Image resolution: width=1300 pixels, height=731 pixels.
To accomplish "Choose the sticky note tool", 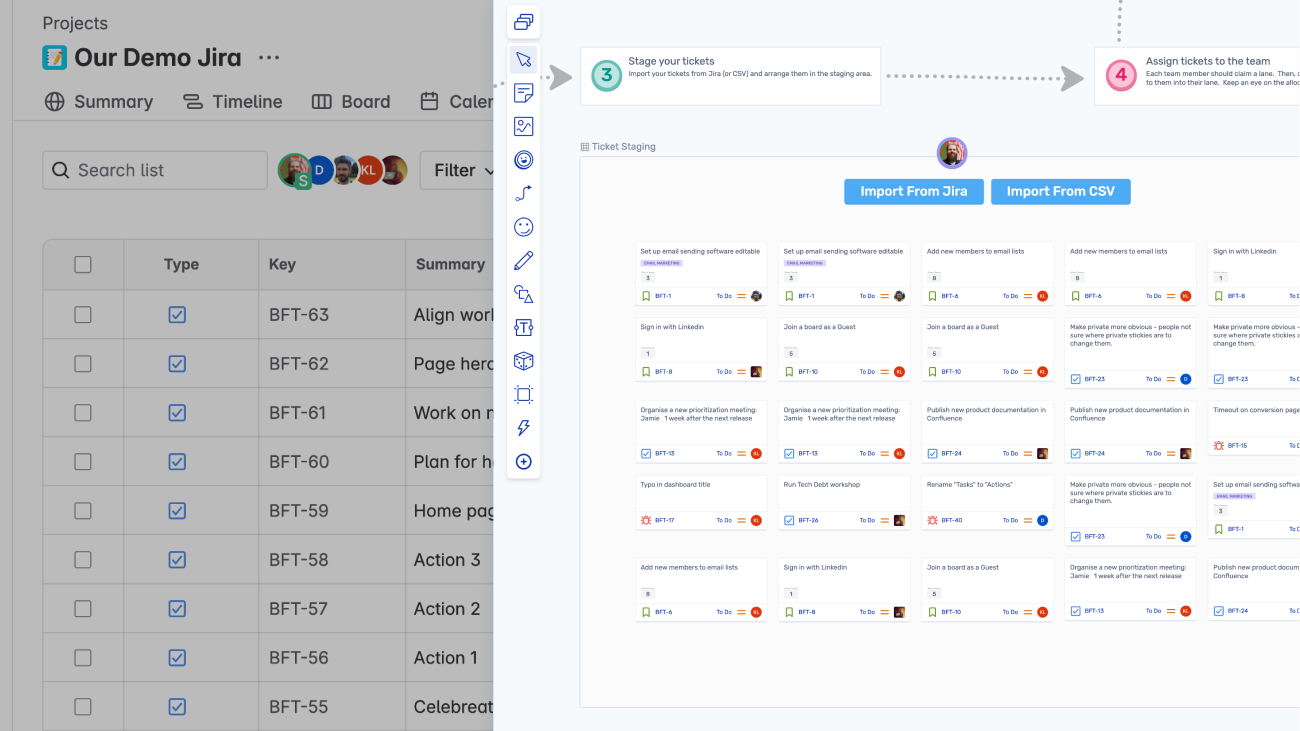I will pos(523,93).
